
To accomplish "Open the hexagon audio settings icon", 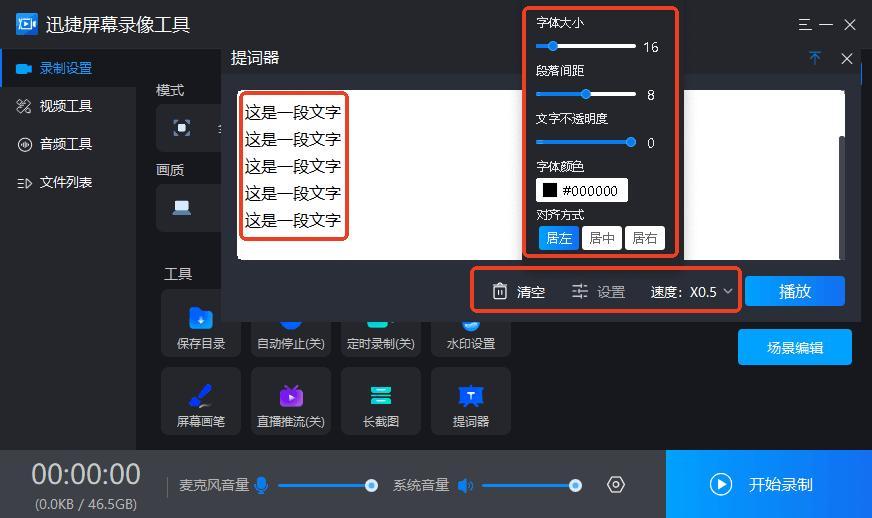I will [x=616, y=485].
